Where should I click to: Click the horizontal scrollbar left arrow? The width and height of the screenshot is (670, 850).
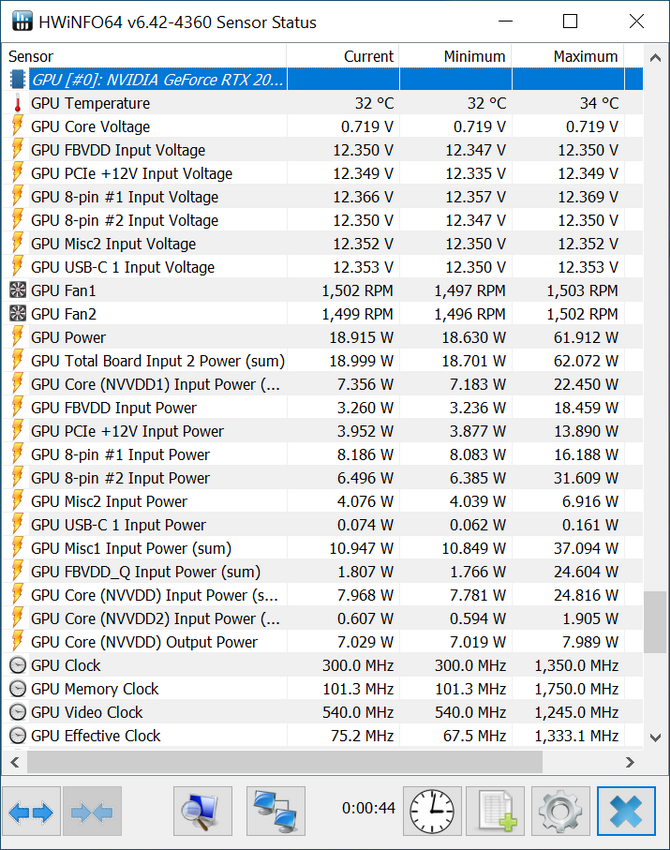tap(15, 762)
